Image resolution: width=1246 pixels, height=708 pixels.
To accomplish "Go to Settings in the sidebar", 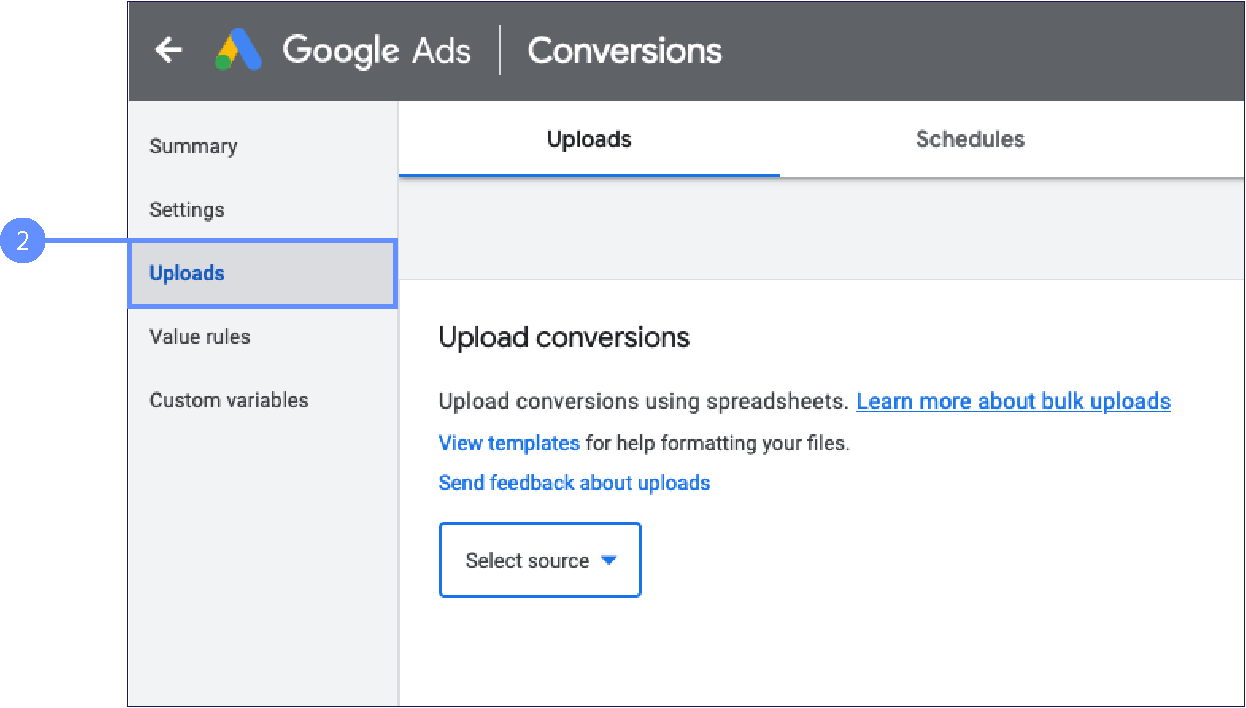I will coord(187,210).
